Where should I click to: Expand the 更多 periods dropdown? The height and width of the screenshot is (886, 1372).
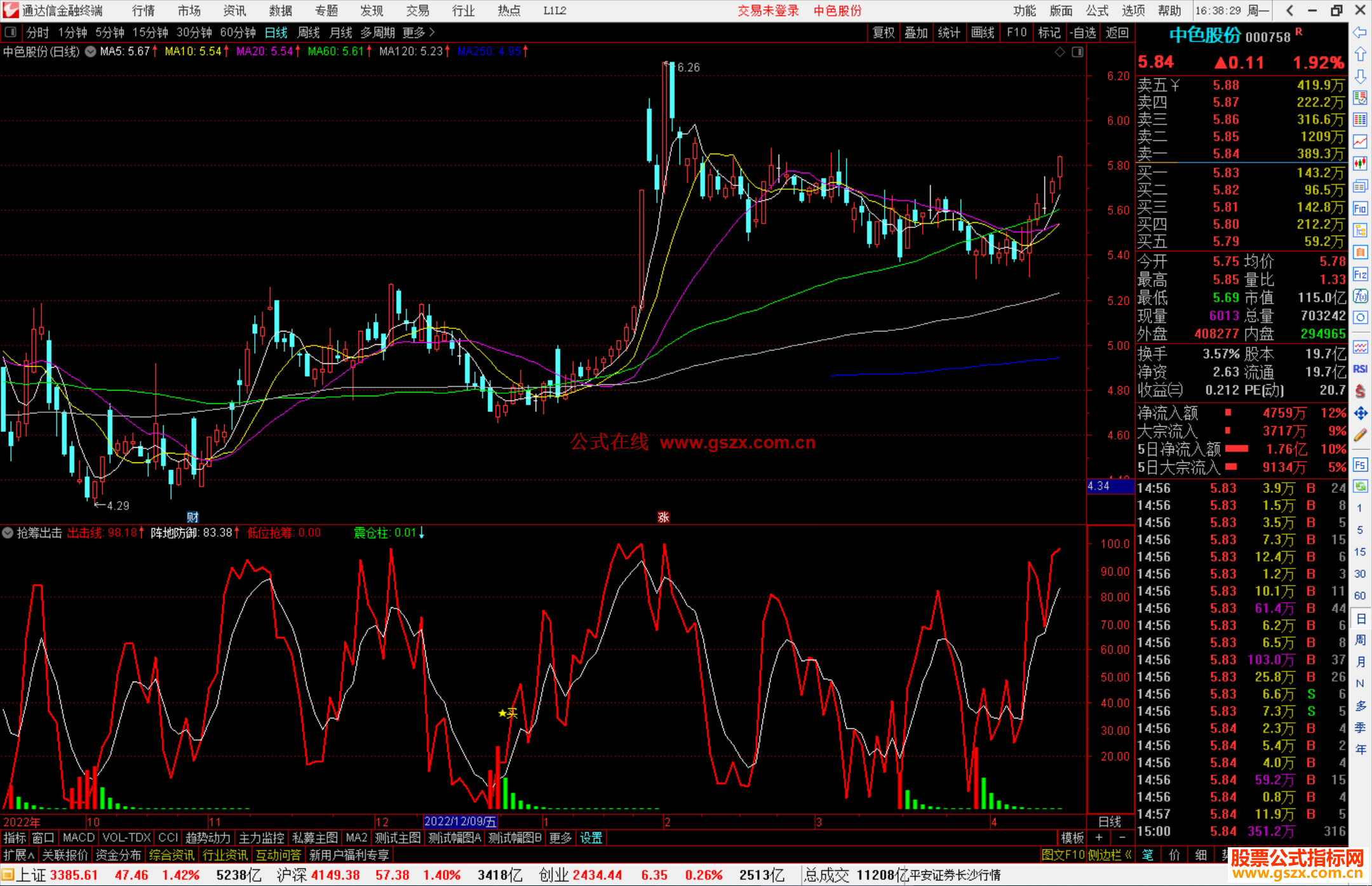pos(419,32)
